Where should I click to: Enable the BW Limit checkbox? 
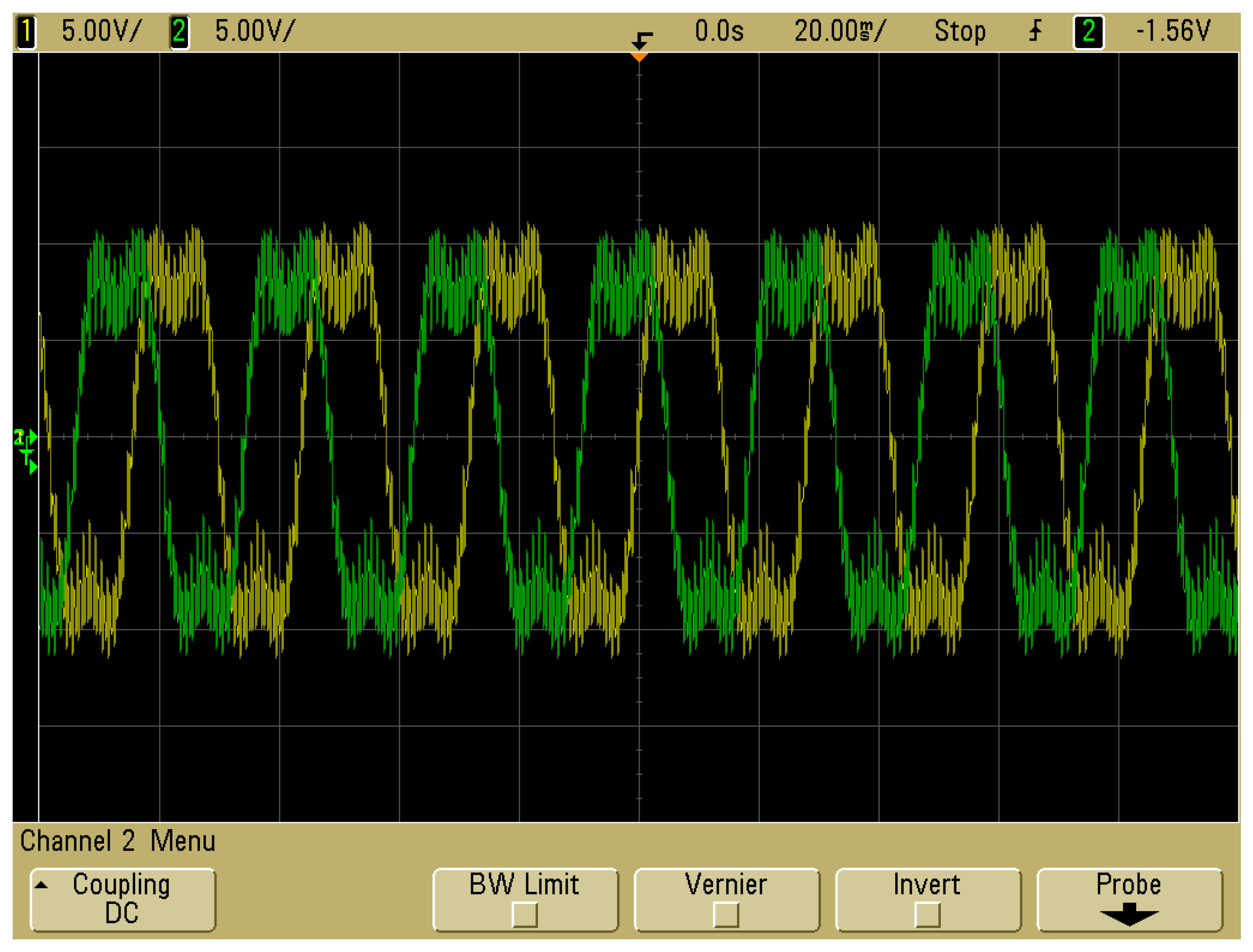pos(524,915)
